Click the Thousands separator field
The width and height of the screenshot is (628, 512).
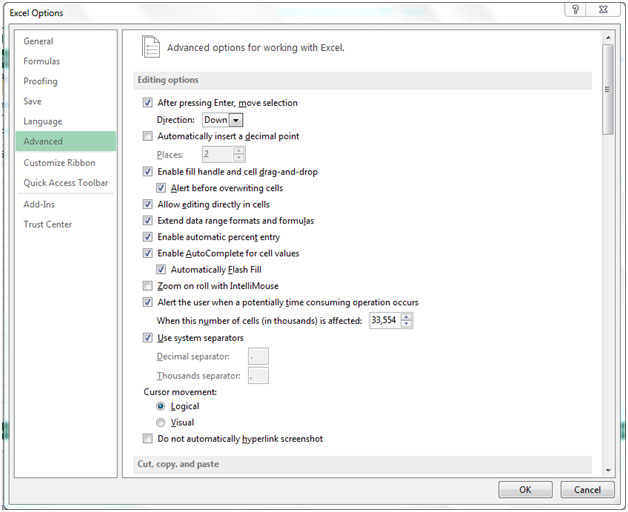coord(258,375)
